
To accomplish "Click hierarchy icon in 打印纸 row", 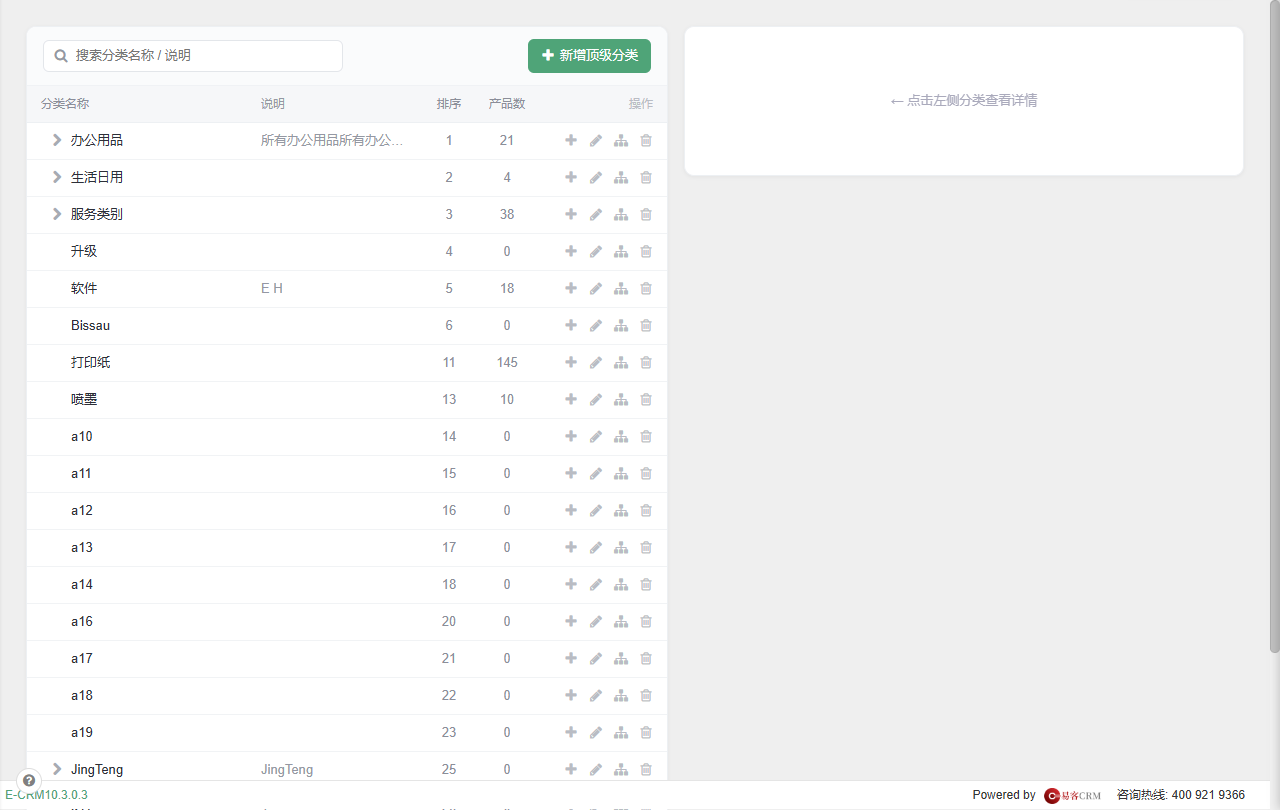I will pyautogui.click(x=621, y=362).
